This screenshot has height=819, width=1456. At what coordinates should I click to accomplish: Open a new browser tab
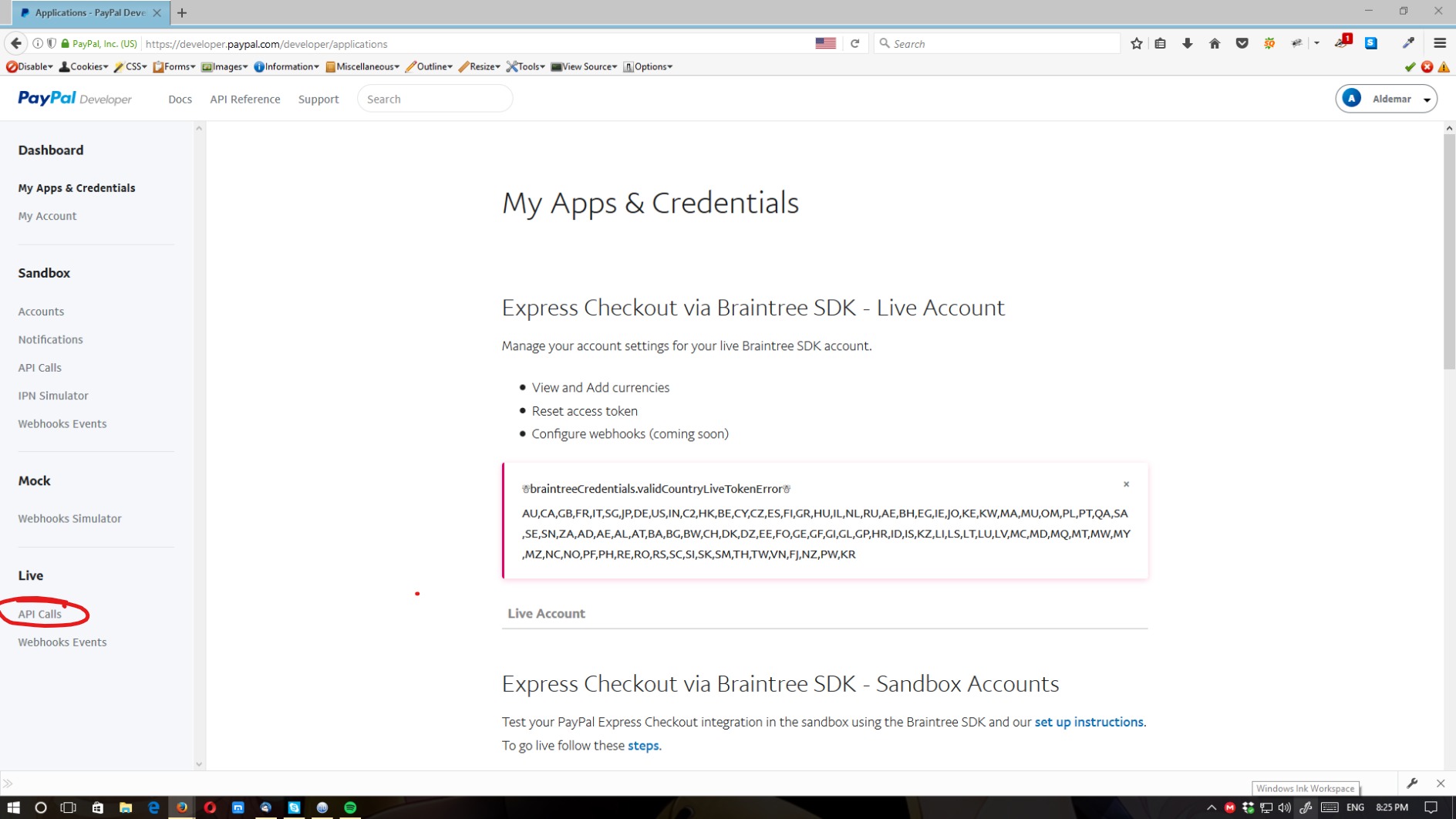coord(182,13)
